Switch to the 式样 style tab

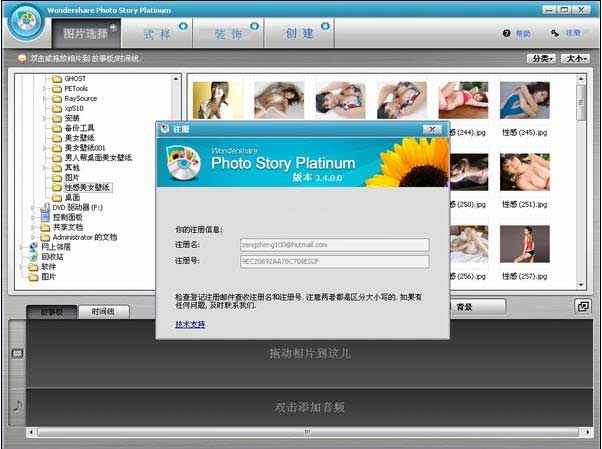click(x=156, y=34)
